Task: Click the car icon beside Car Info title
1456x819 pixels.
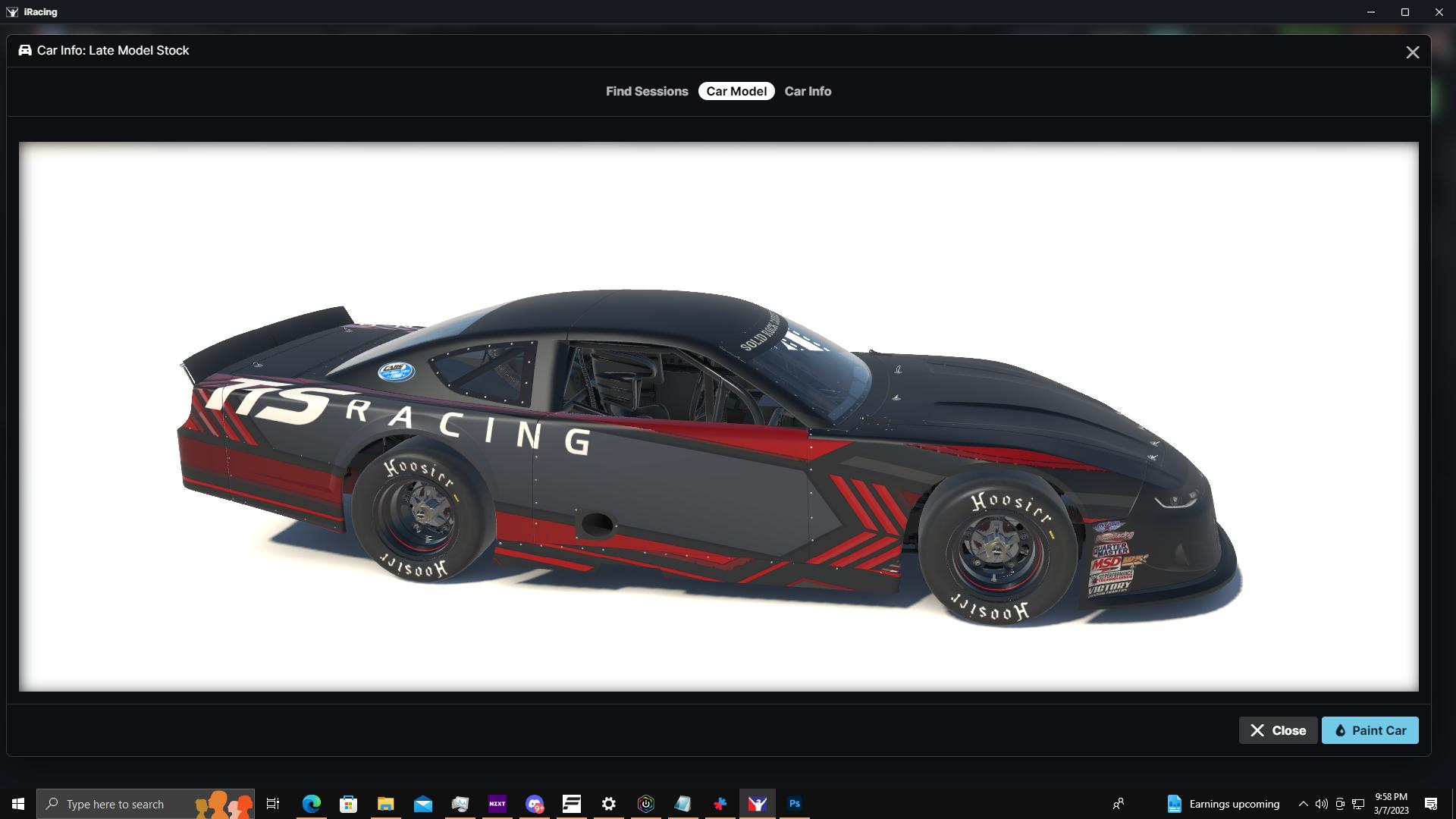Action: (x=24, y=50)
